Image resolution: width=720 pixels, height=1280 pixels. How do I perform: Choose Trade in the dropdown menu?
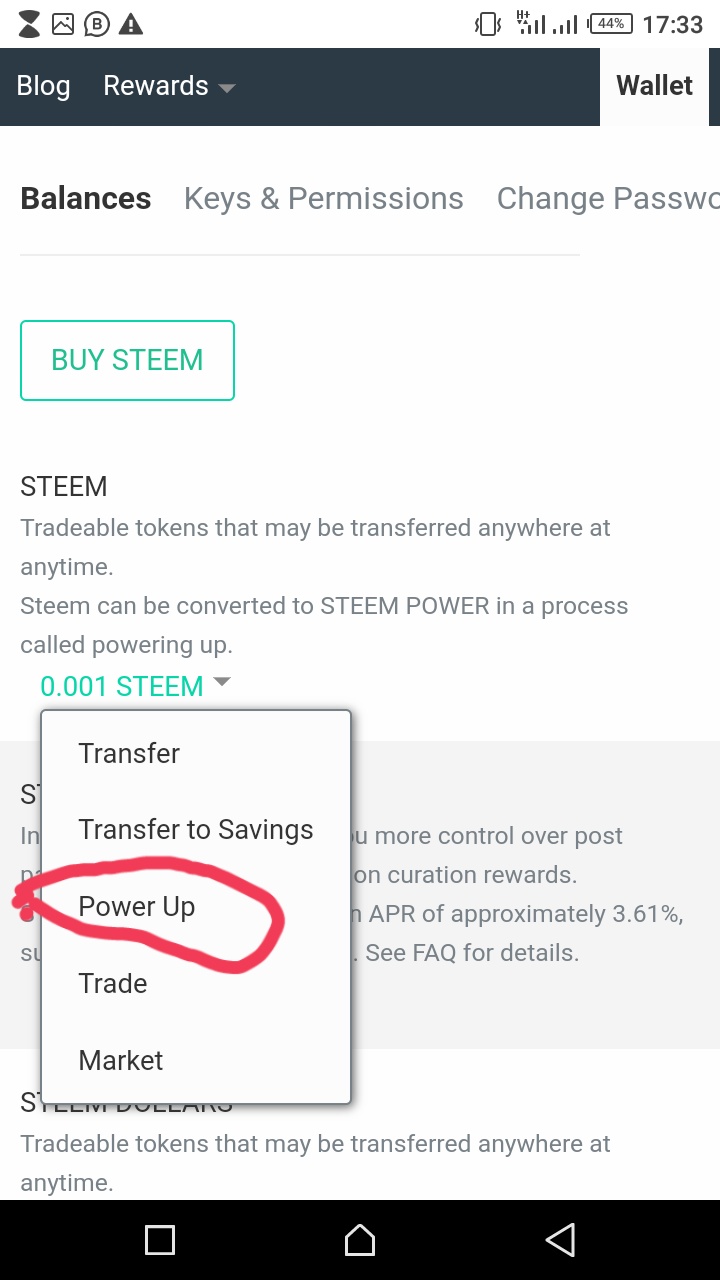[x=113, y=984]
